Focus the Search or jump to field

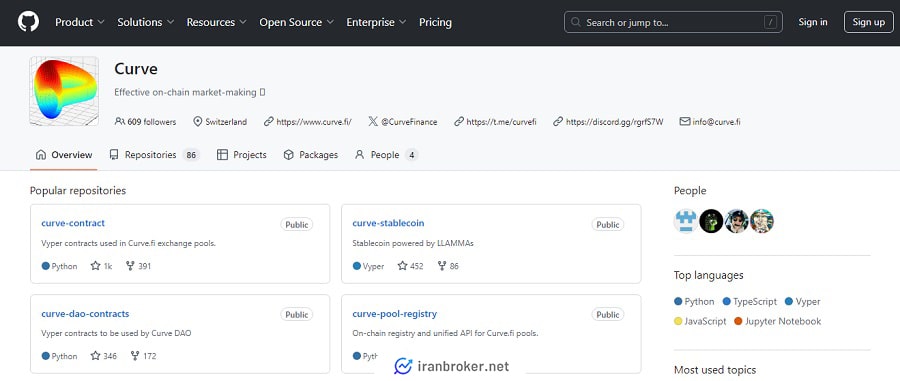click(x=673, y=22)
